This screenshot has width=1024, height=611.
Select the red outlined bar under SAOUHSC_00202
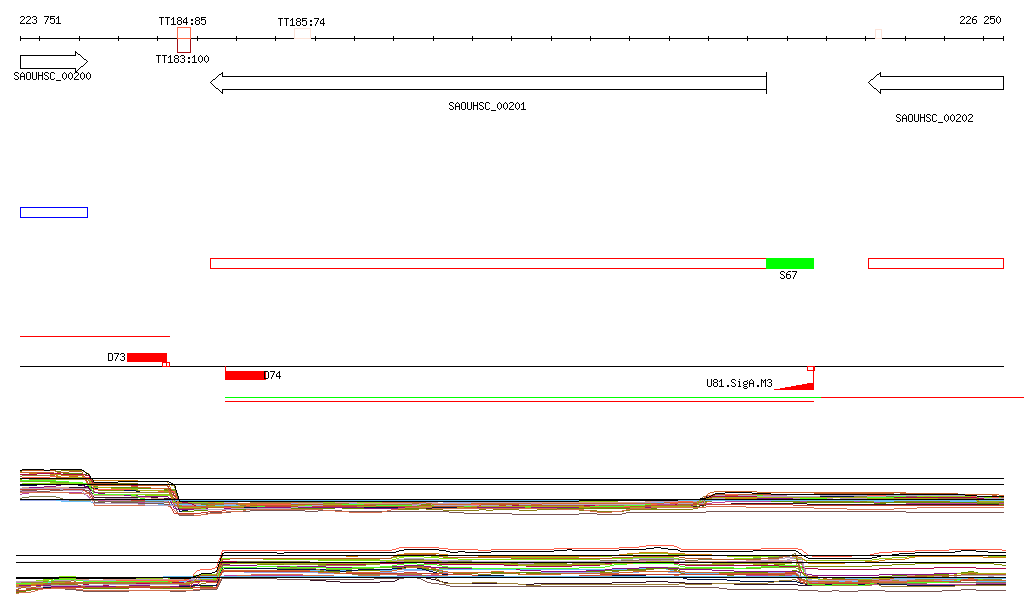coord(936,264)
